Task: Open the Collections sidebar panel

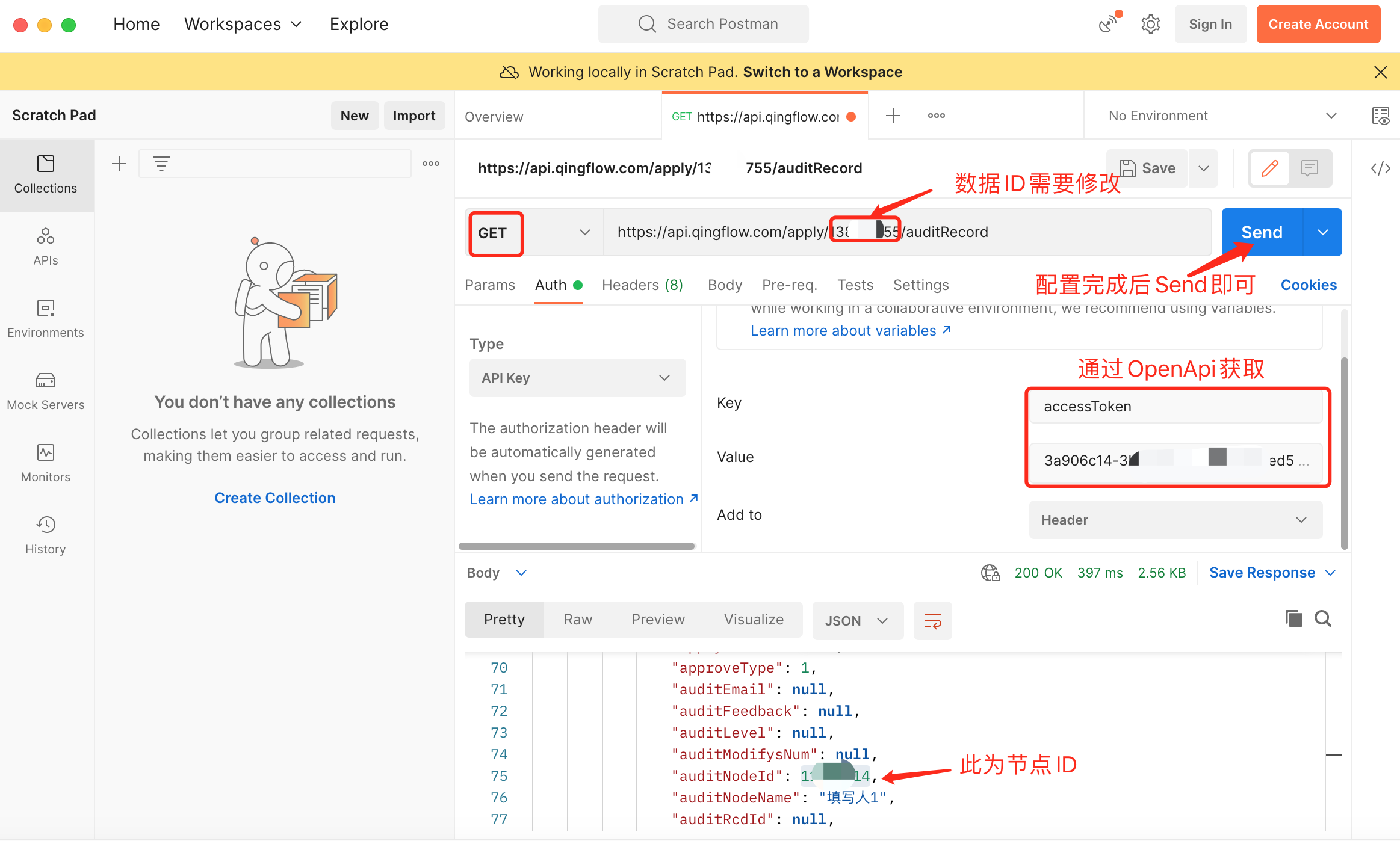Action: [46, 175]
